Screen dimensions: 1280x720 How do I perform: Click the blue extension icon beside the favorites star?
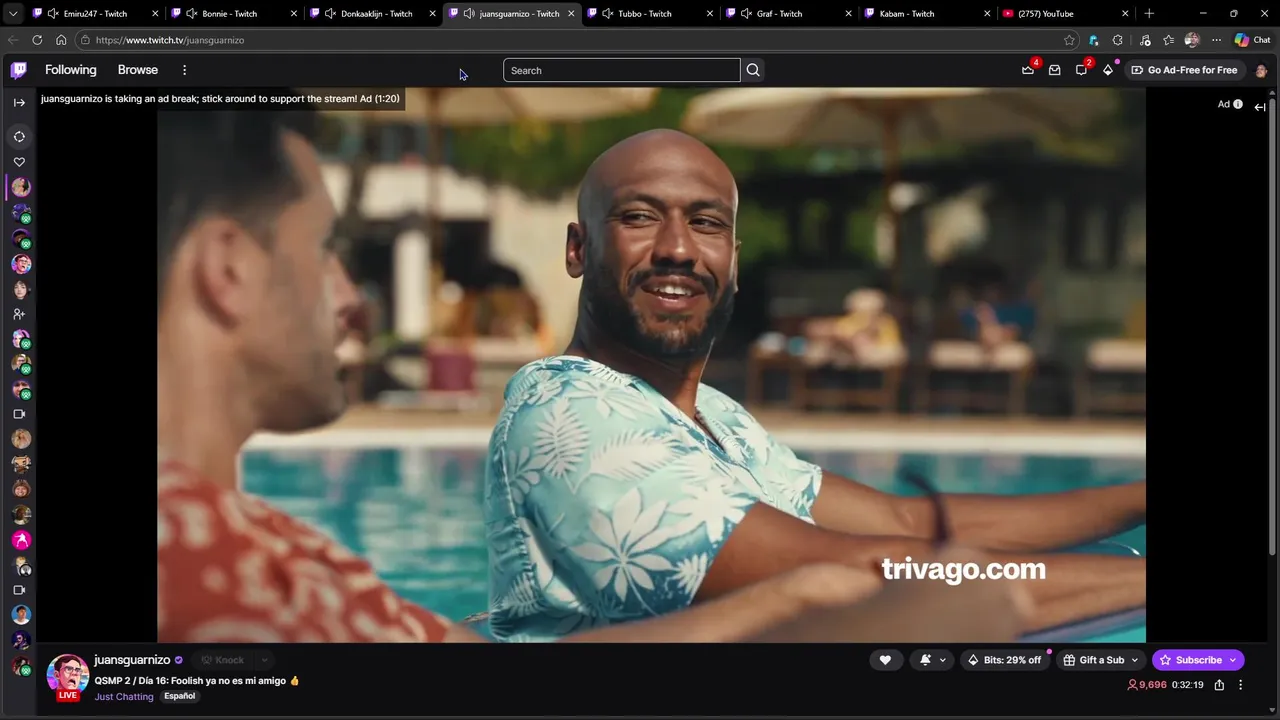pyautogui.click(x=1093, y=40)
